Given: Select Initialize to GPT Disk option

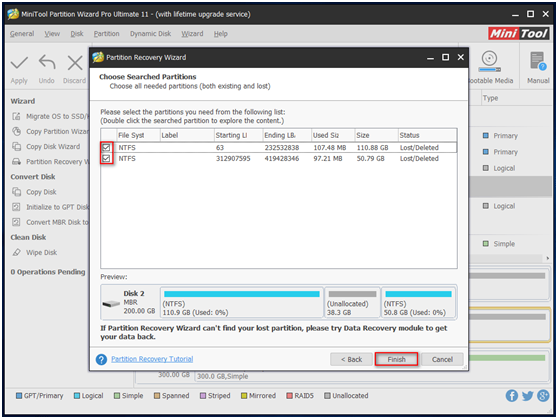Looking at the screenshot, I should 50,207.
